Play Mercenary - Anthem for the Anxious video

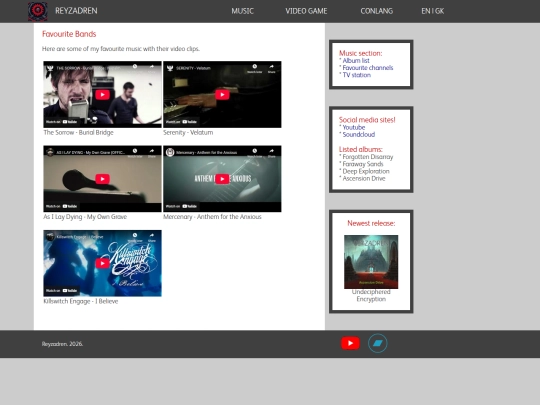coord(222,179)
